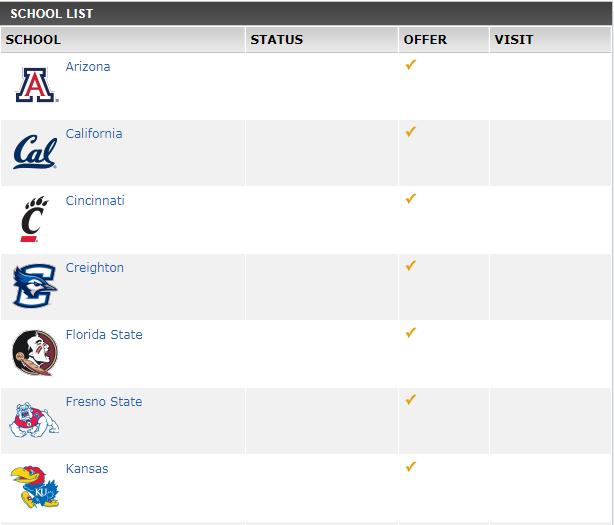This screenshot has height=525, width=614.
Task: Click the Arizona offer checkmark
Action: coord(410,65)
